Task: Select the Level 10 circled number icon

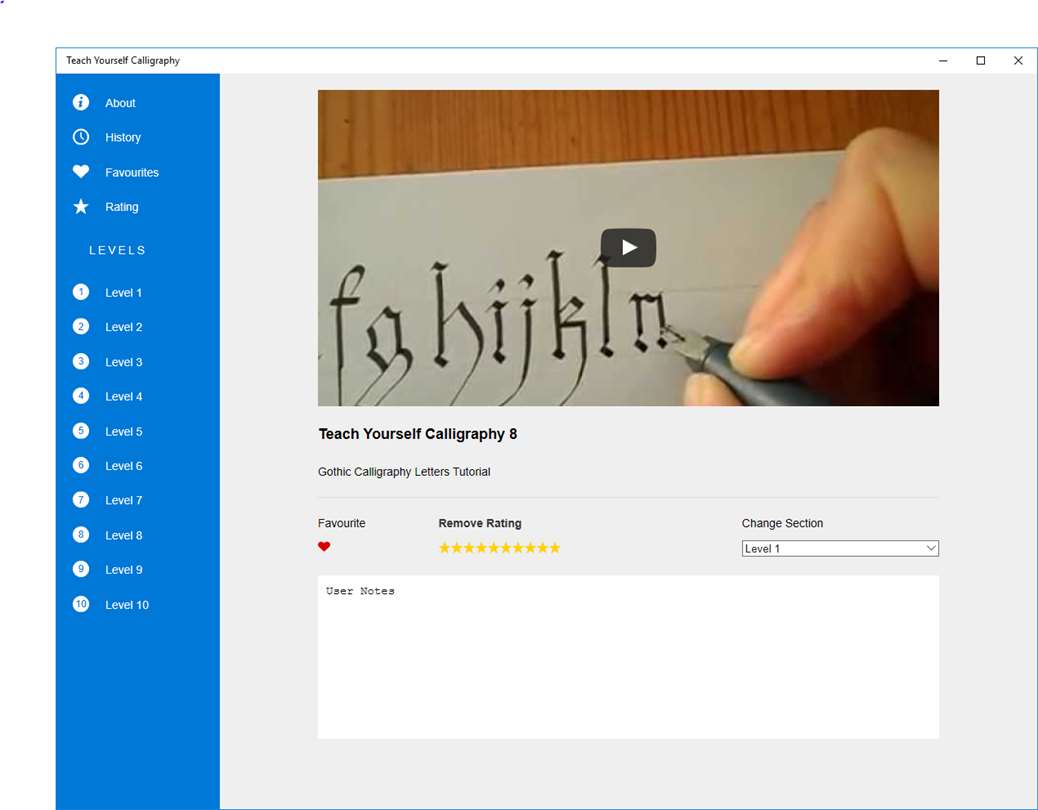Action: tap(81, 604)
